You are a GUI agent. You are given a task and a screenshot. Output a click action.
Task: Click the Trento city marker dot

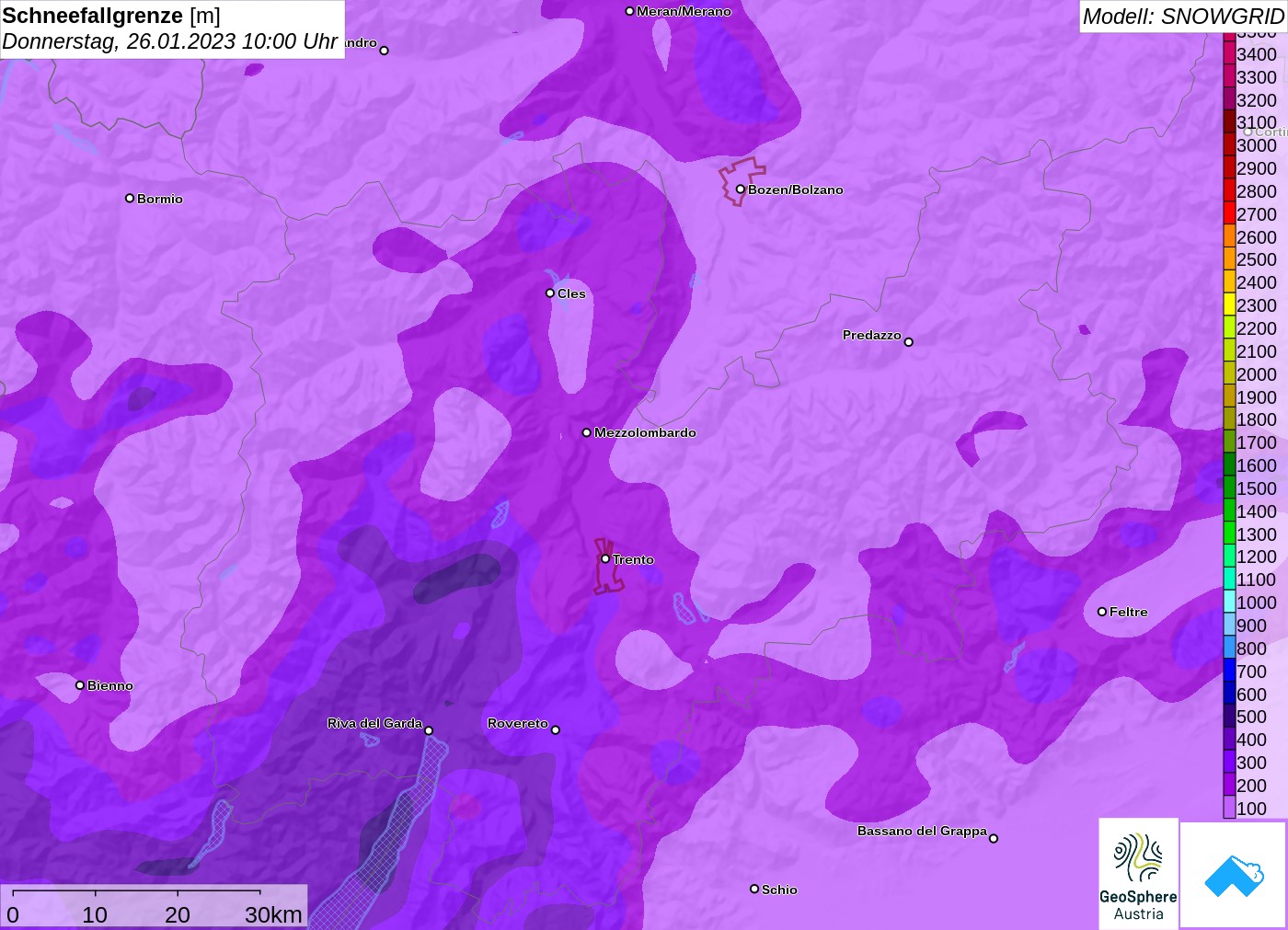[x=605, y=559]
